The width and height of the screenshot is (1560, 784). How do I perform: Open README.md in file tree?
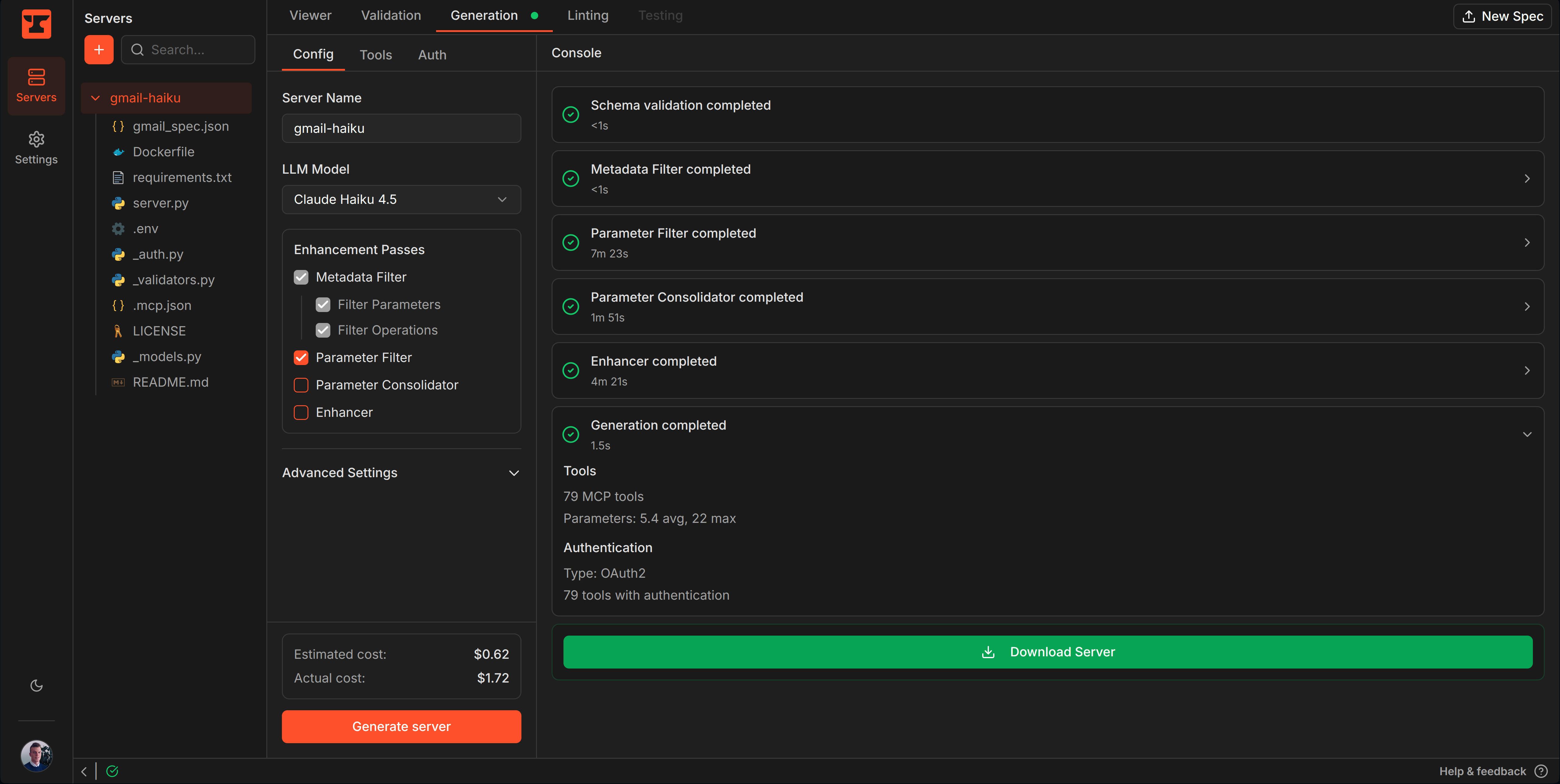pyautogui.click(x=170, y=383)
